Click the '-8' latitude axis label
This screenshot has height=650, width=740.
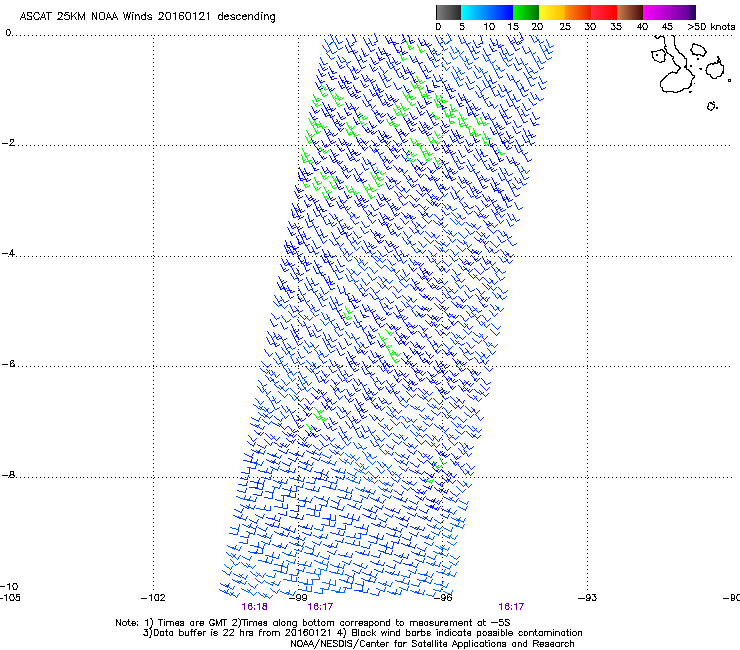(8, 474)
